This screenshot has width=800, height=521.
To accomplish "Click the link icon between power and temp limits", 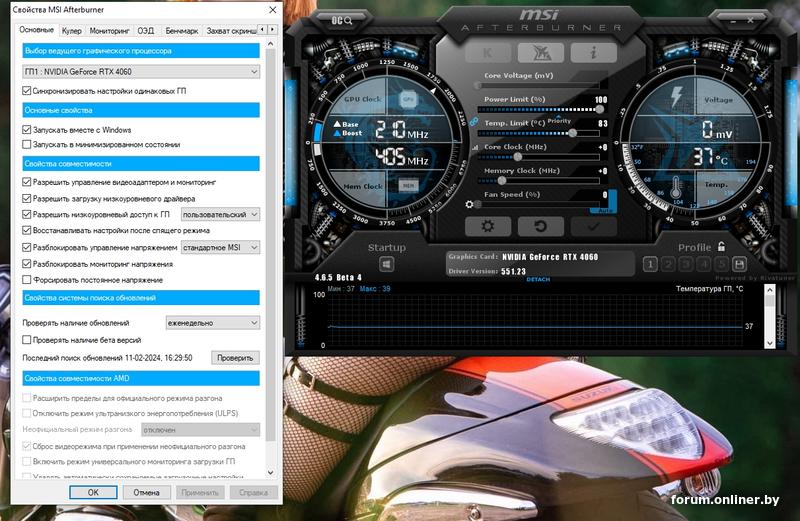I will pos(473,122).
